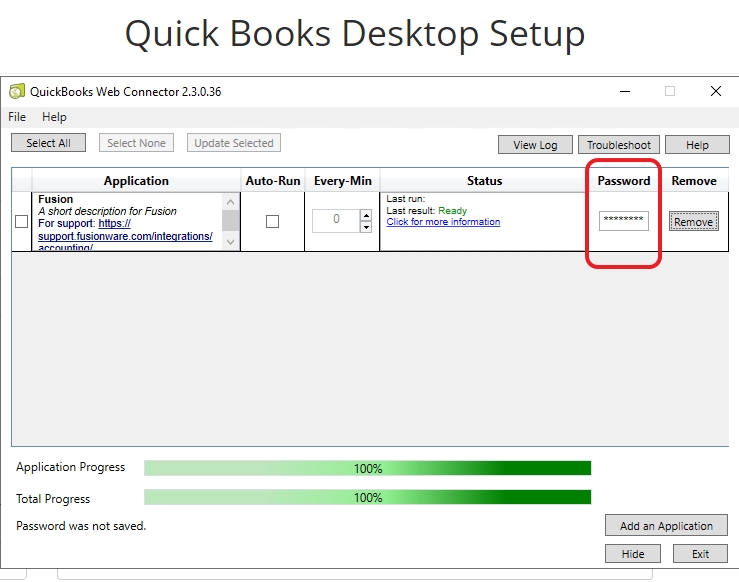Viewport: 739px width, 582px height.
Task: Click the QuickBooks Web Connector title icon
Action: click(16, 91)
